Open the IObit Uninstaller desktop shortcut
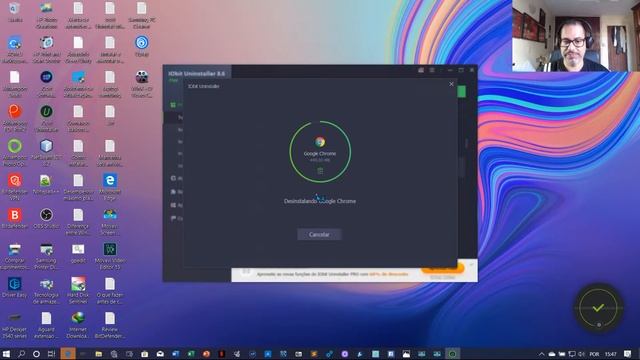 46,118
